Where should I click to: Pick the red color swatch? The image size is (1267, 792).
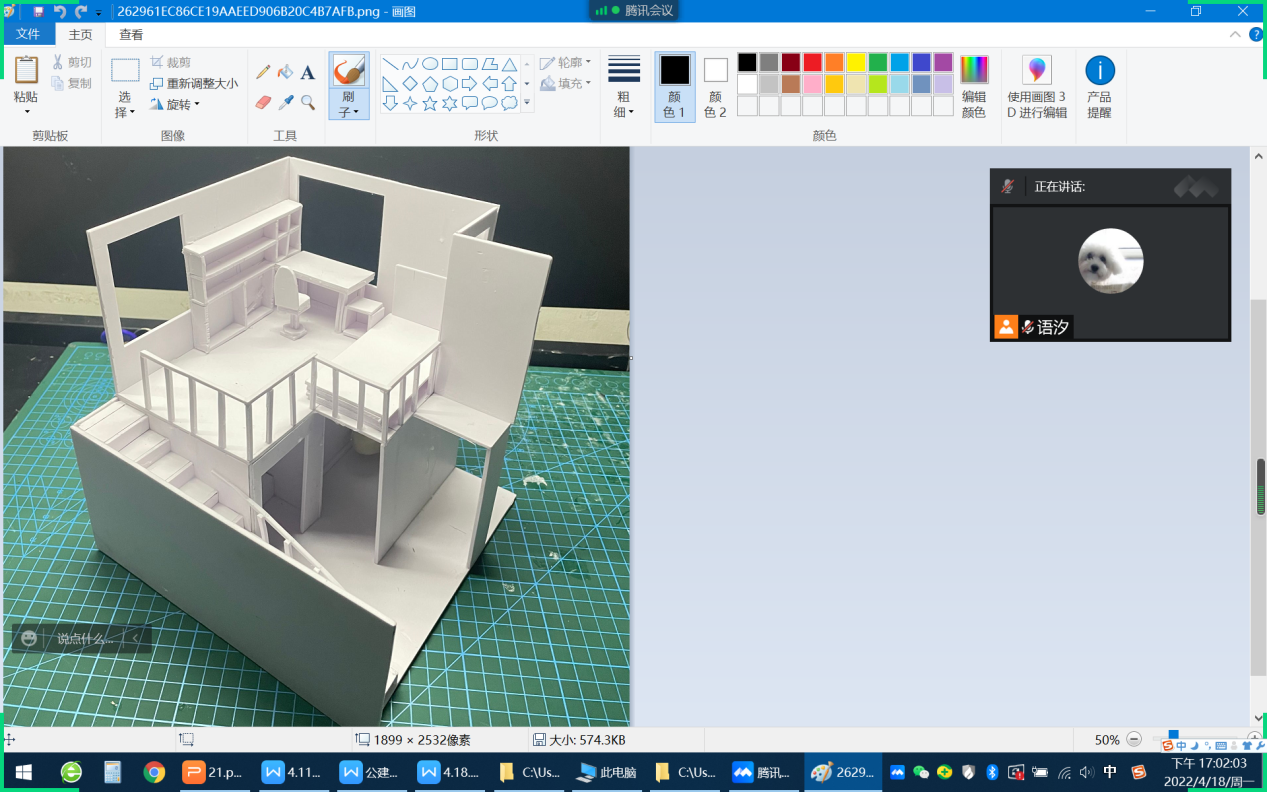[812, 62]
